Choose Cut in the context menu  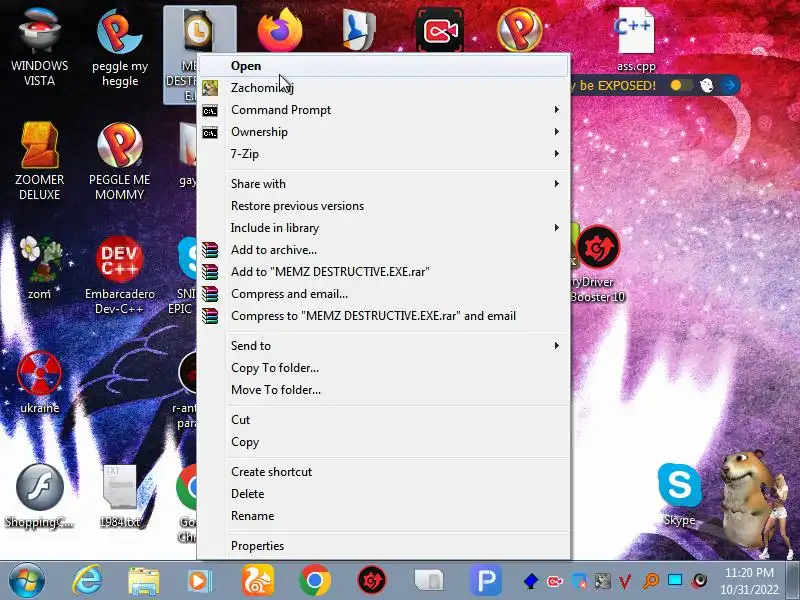(x=384, y=420)
